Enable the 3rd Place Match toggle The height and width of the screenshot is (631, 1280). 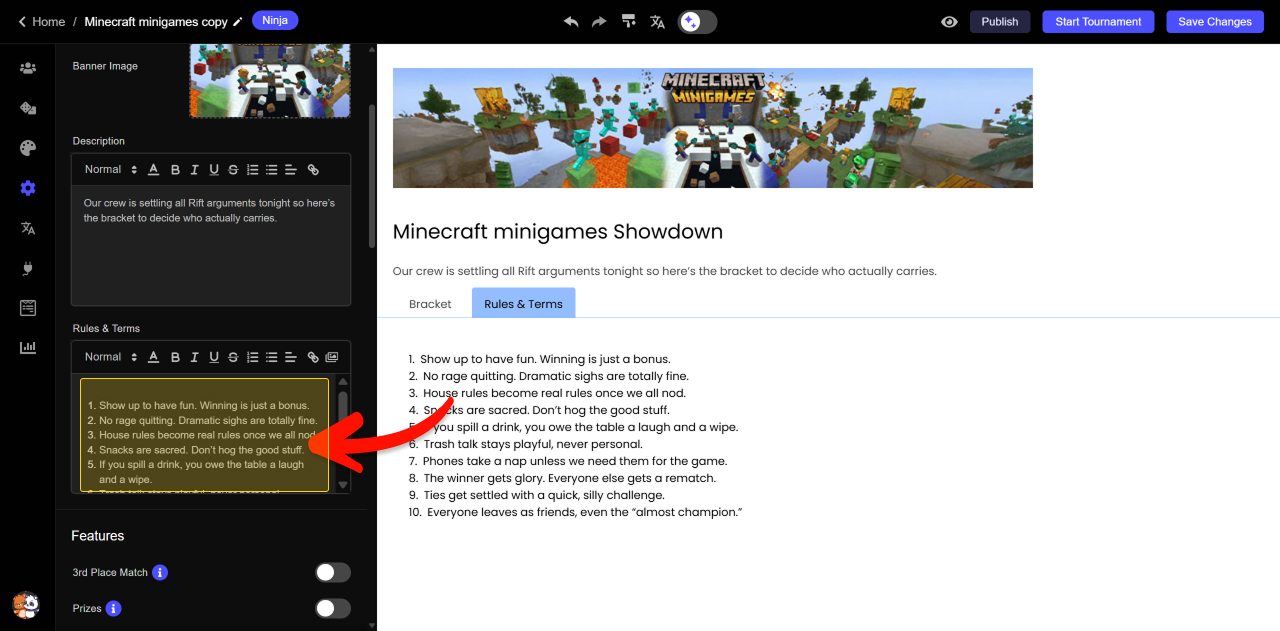point(332,572)
